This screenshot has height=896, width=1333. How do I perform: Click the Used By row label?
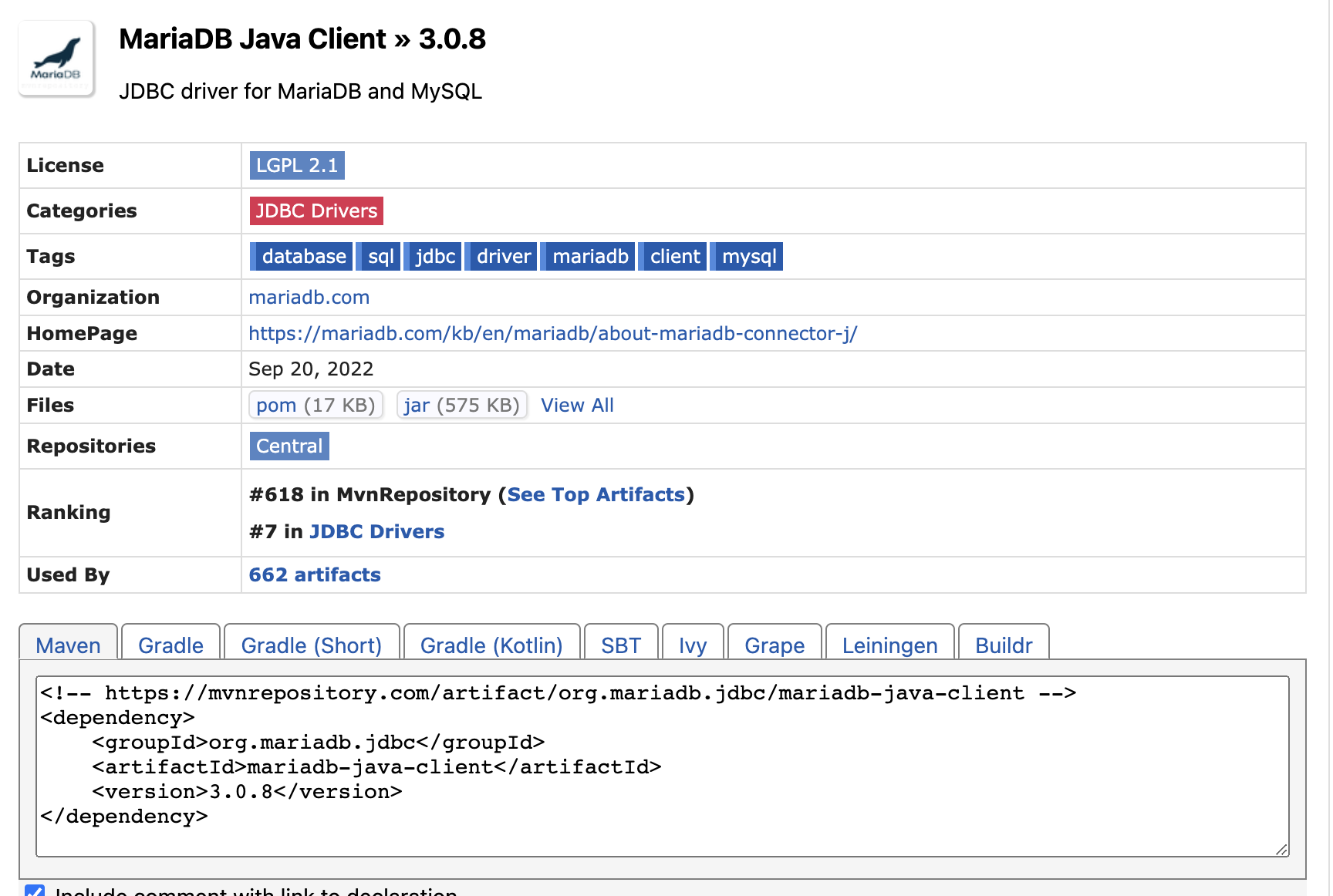(x=68, y=574)
